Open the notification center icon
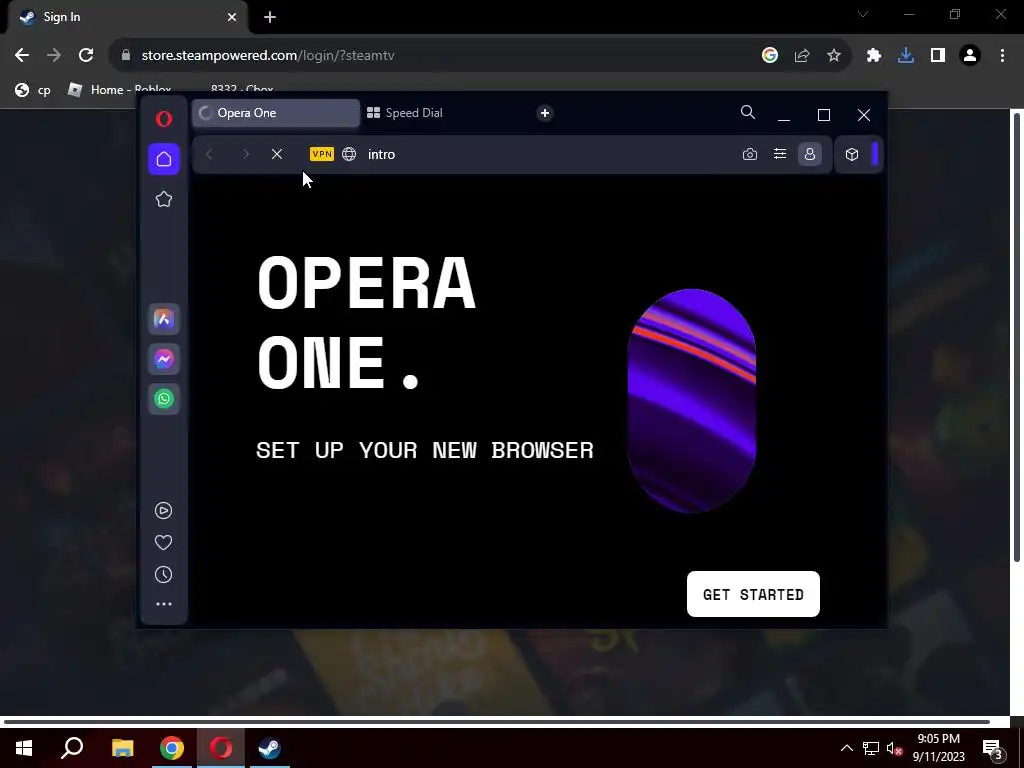The image size is (1024, 768). (993, 749)
